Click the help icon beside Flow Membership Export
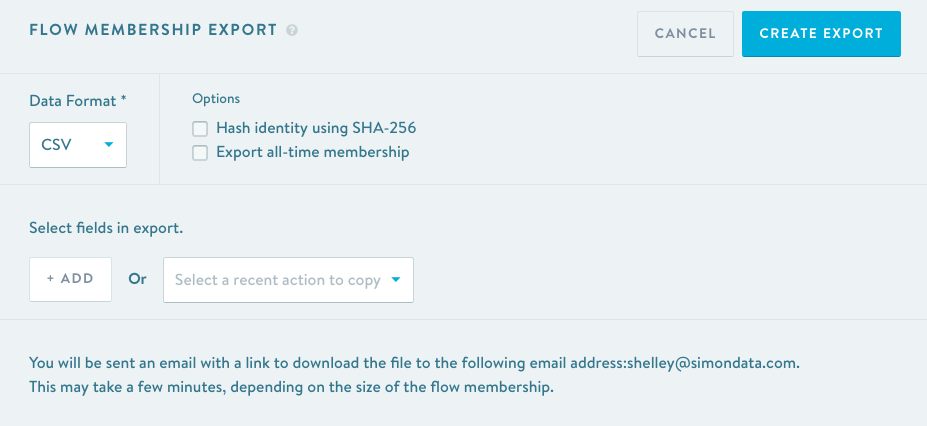 292,31
